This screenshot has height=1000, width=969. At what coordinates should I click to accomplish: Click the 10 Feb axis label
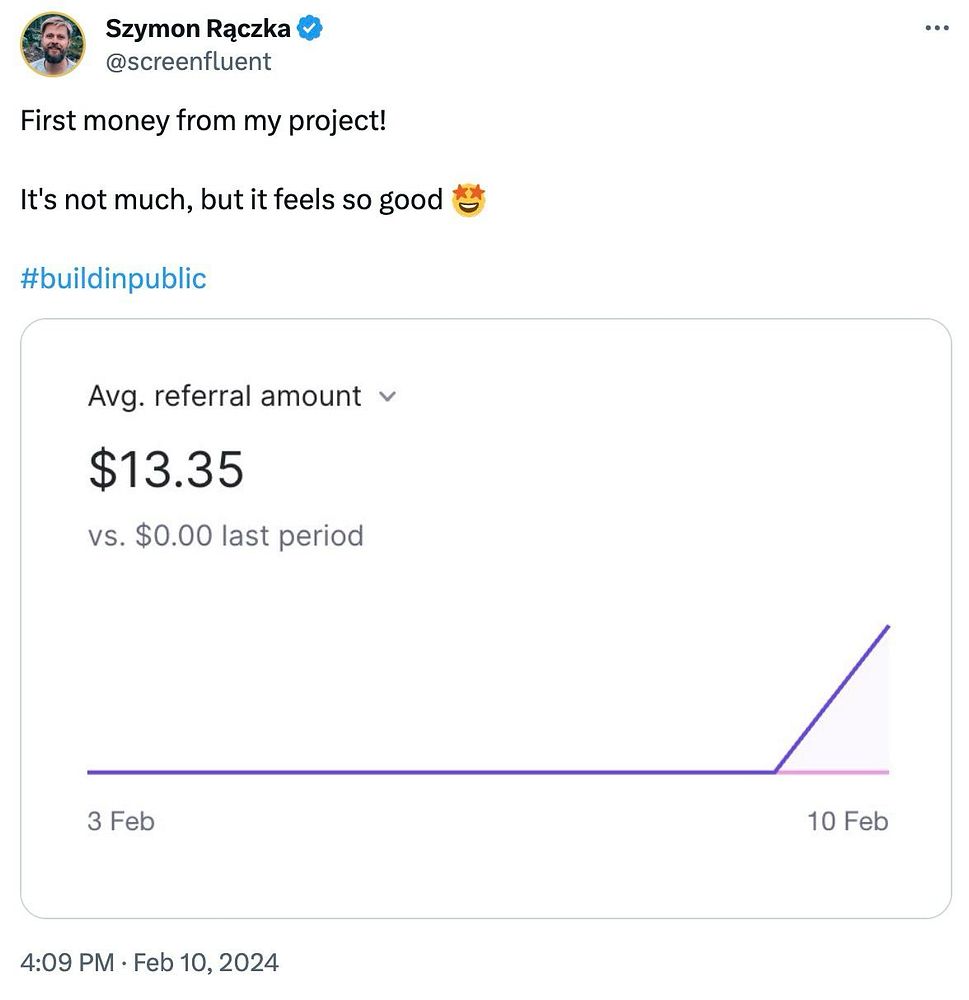847,821
